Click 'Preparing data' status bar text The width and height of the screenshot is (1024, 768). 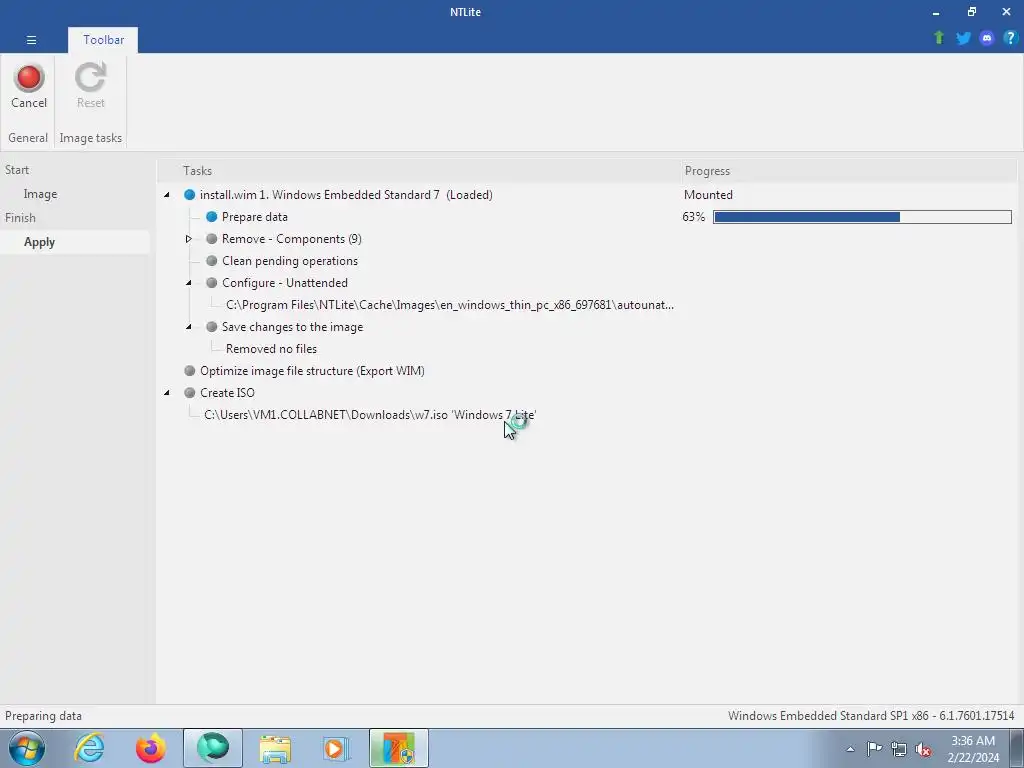click(43, 716)
